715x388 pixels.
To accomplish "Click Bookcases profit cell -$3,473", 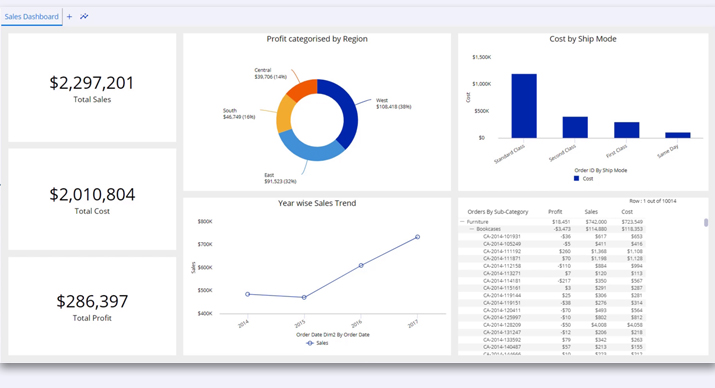I will click(562, 229).
